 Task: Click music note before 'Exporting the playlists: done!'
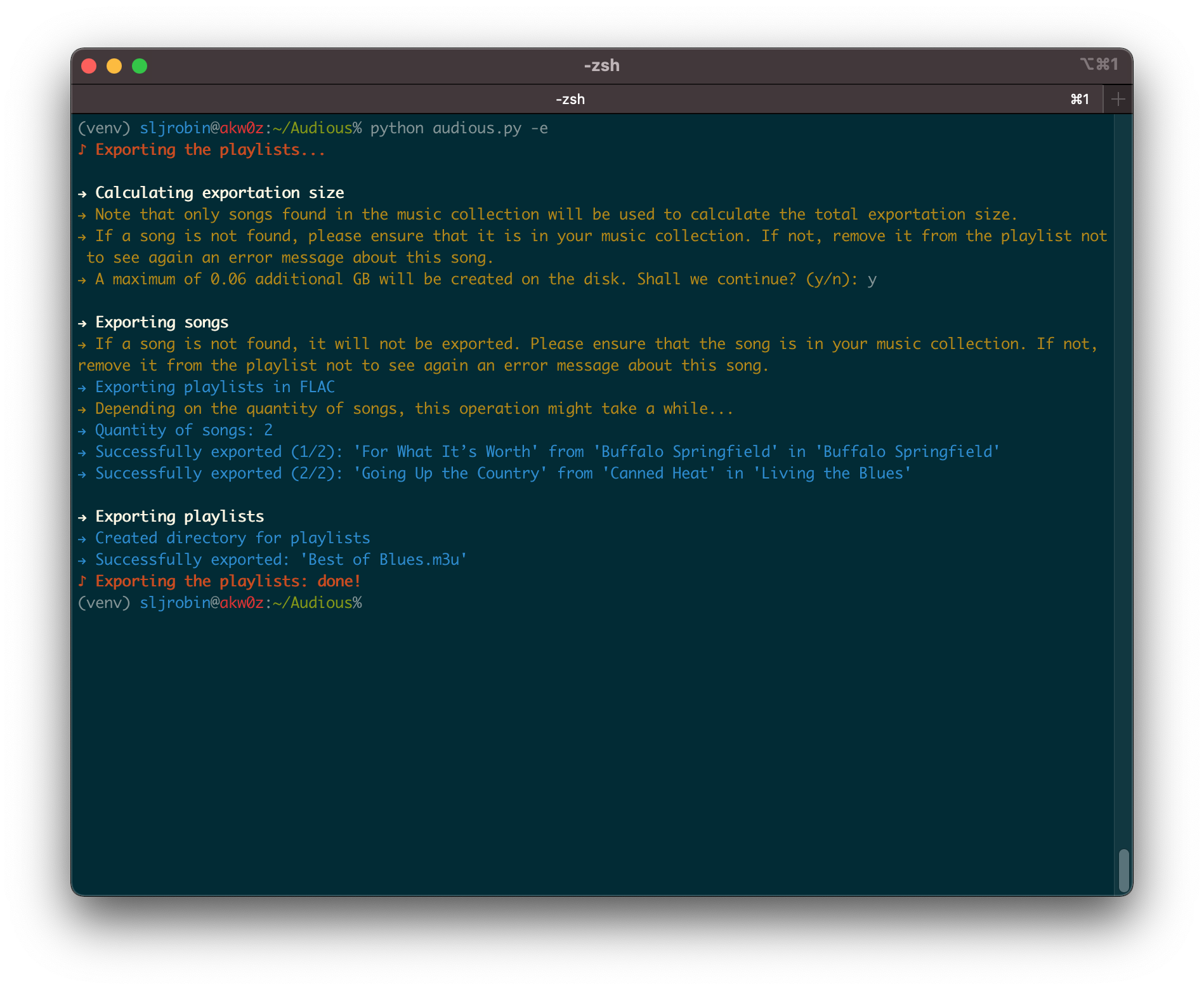tap(82, 581)
